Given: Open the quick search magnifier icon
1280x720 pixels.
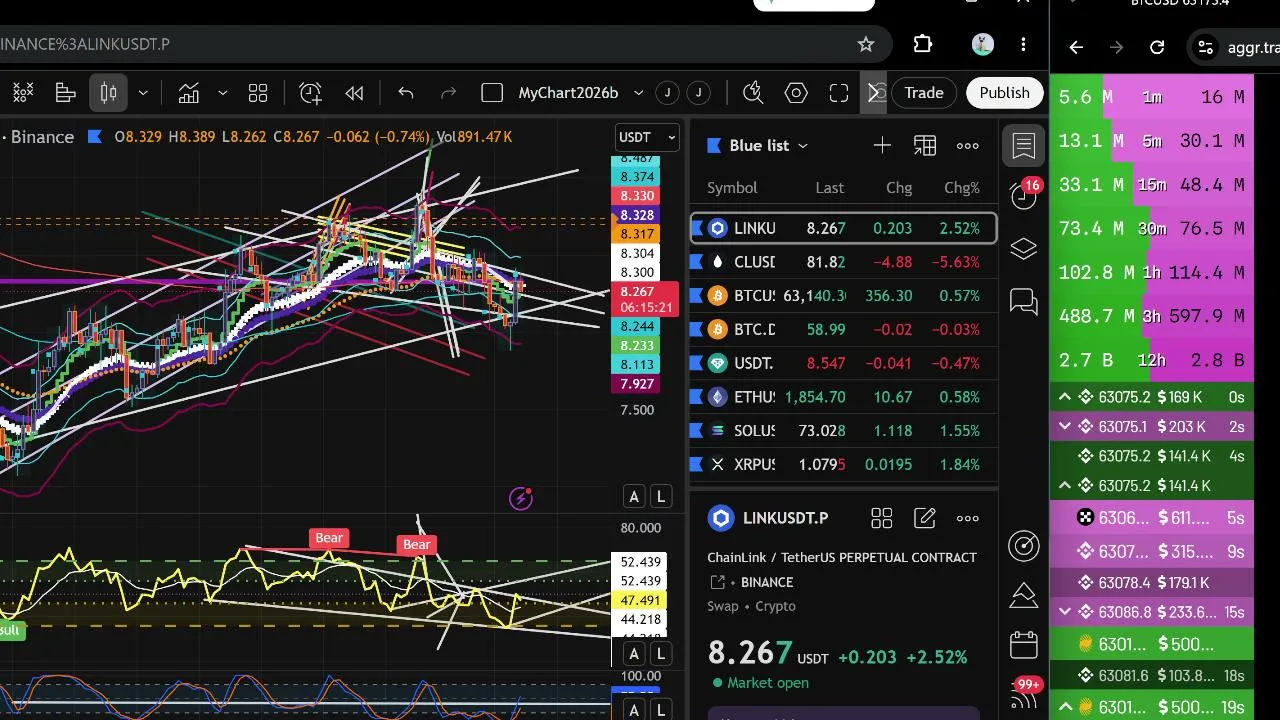Looking at the screenshot, I should point(753,93).
